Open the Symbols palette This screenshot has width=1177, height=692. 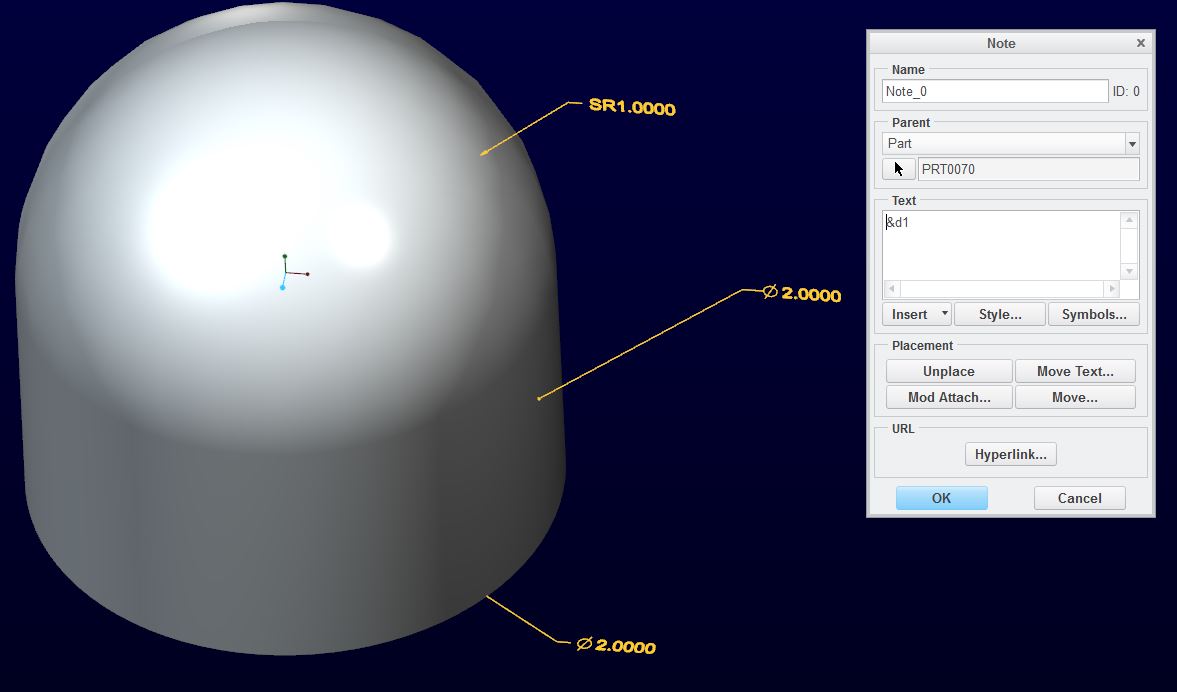(x=1094, y=314)
